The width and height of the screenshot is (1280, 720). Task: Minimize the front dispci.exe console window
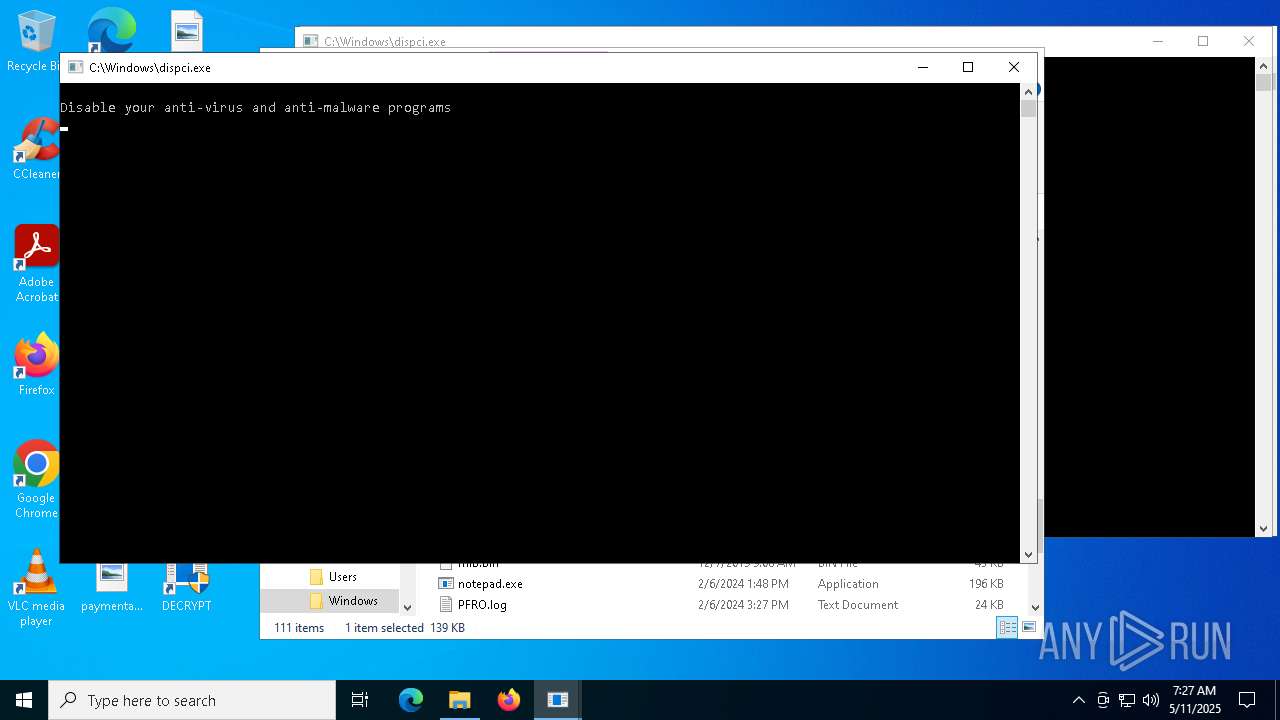923,67
